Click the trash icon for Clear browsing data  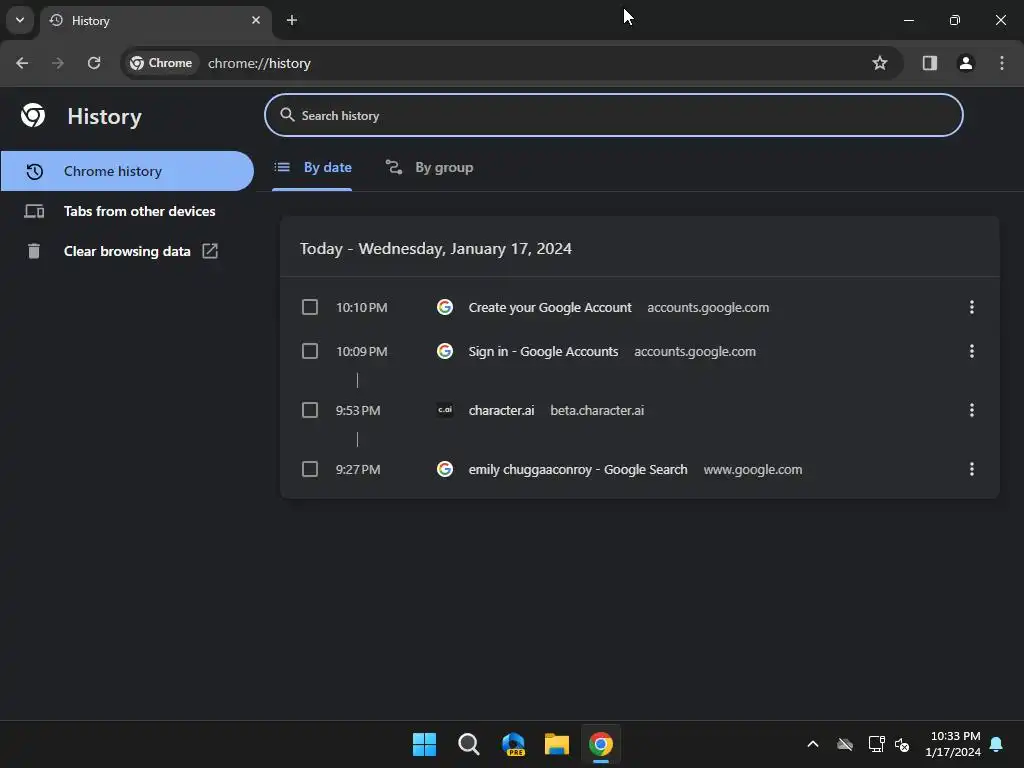(34, 251)
